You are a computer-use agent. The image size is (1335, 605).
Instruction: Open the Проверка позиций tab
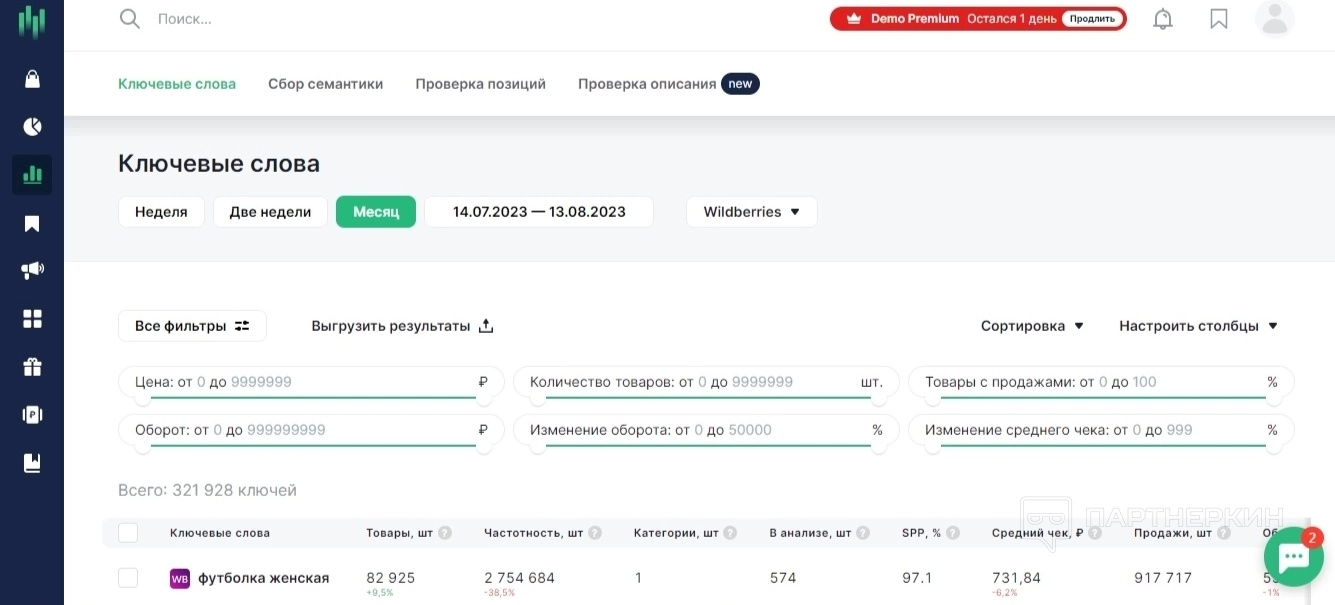480,84
